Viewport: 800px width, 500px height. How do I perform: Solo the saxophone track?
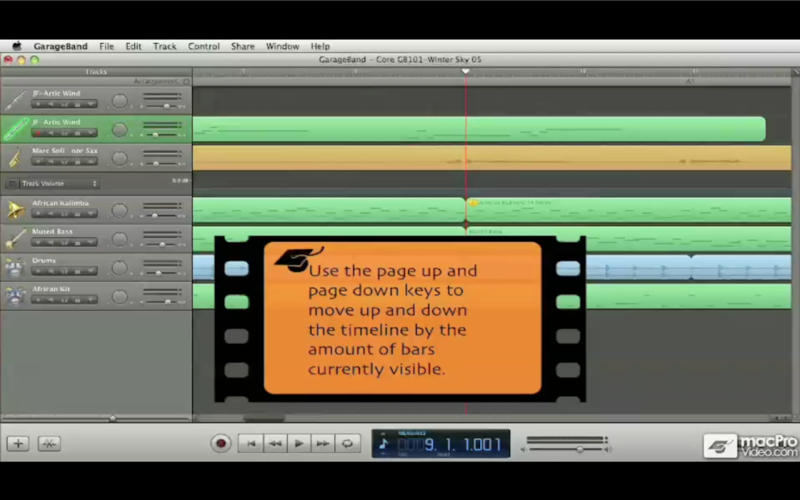pyautogui.click(x=64, y=162)
